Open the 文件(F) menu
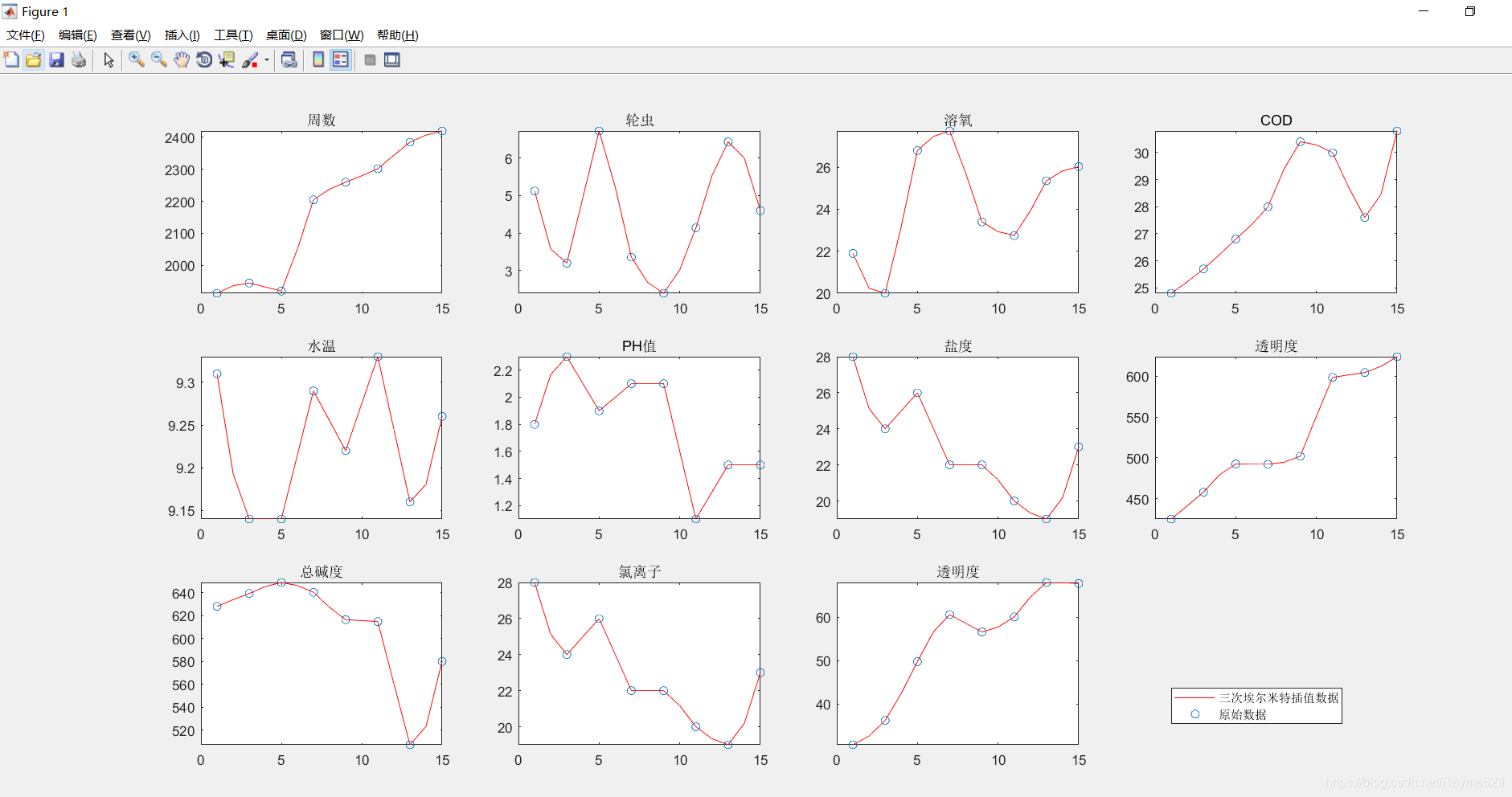The image size is (1512, 797). coord(26,35)
